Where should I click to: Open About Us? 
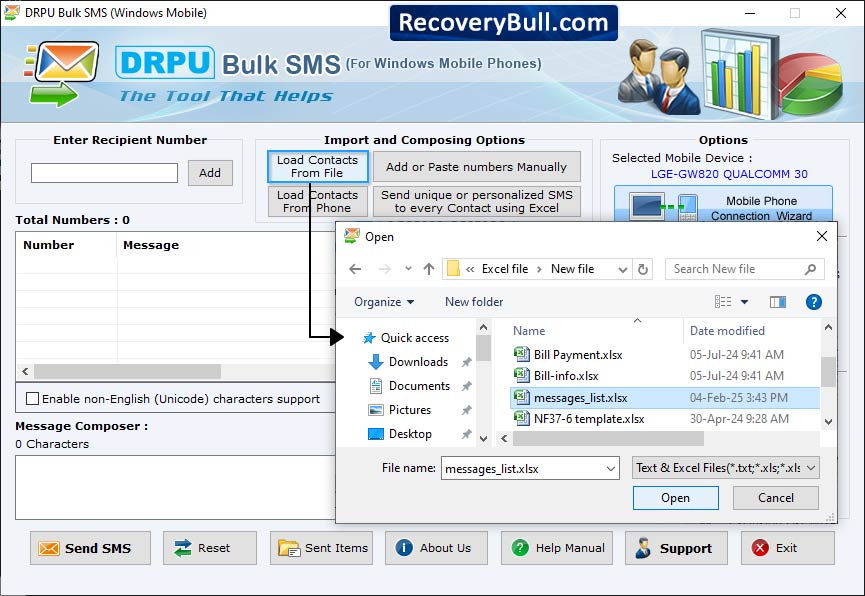436,548
